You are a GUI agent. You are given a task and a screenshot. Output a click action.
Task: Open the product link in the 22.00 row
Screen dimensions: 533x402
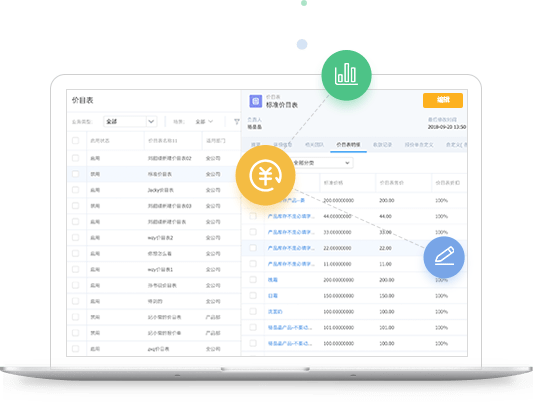pyautogui.click(x=291, y=248)
